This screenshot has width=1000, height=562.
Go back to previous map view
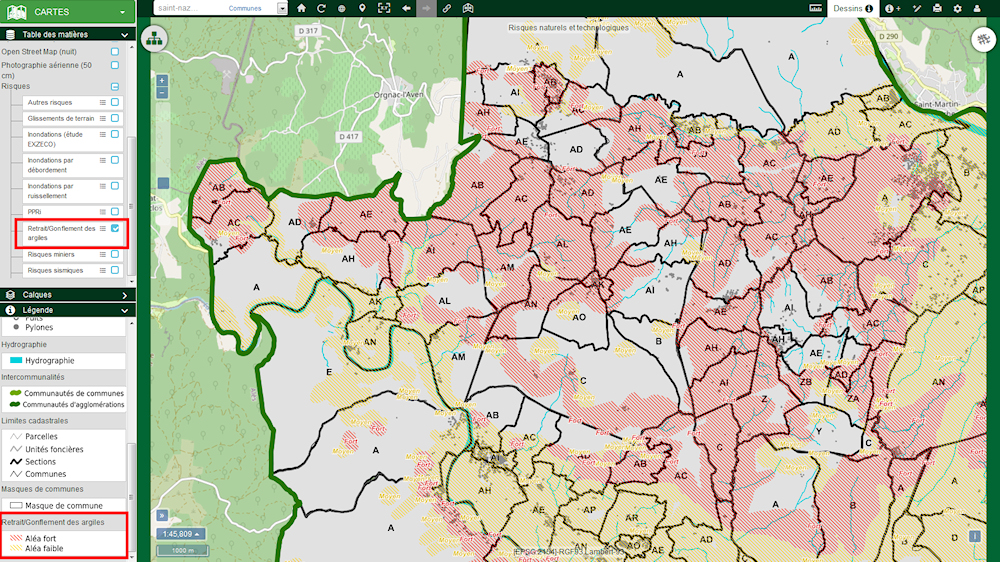click(406, 8)
